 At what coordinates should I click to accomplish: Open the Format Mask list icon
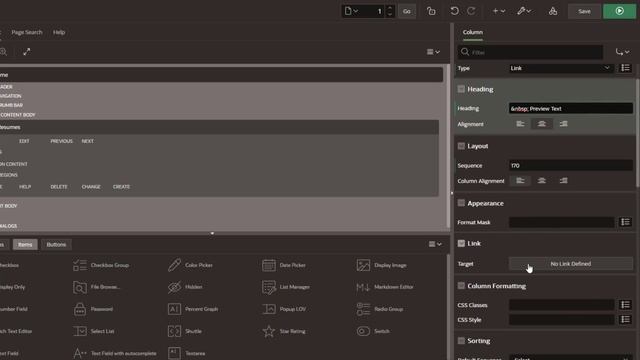625,222
